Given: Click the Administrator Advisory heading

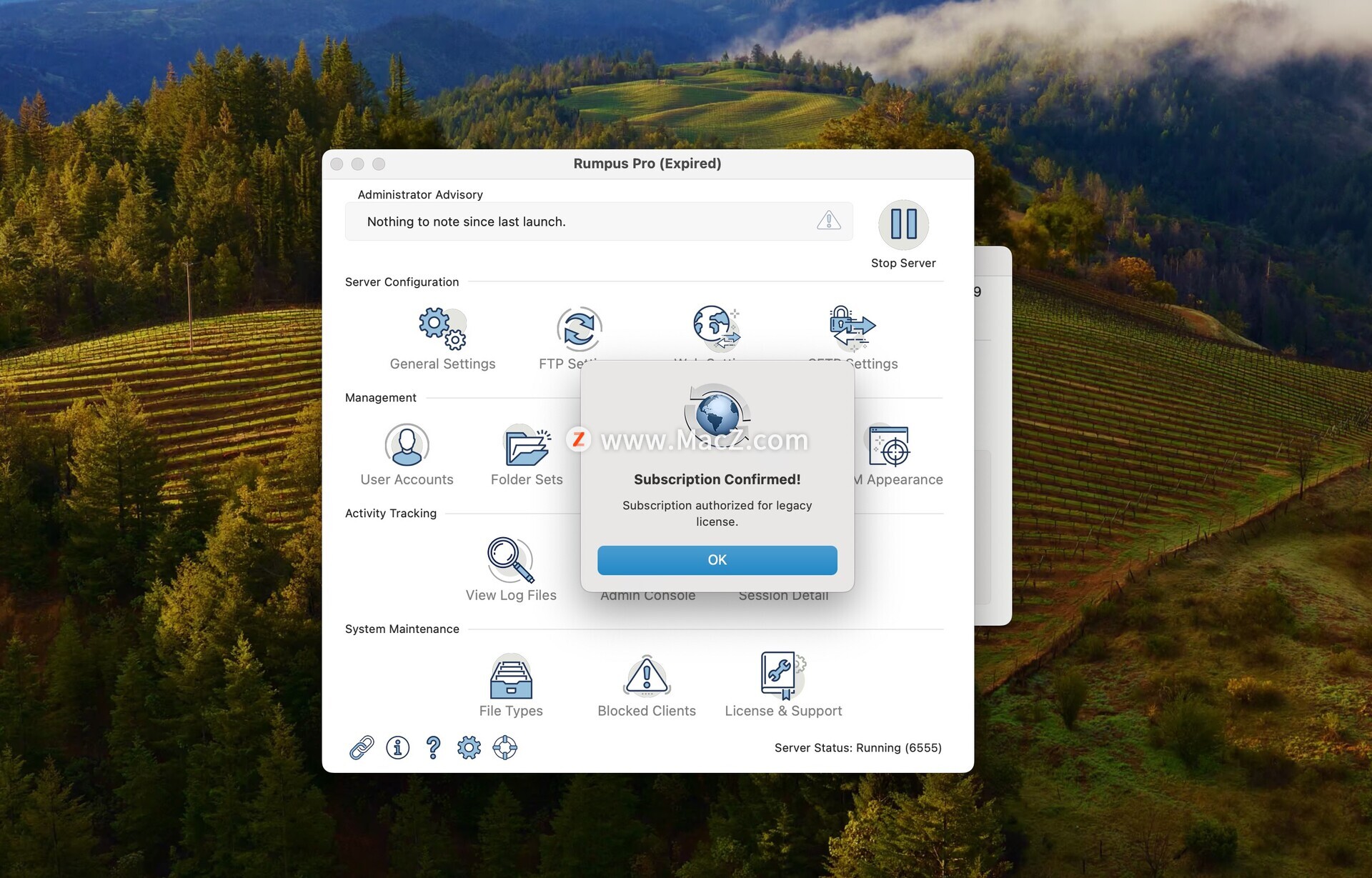Looking at the screenshot, I should (x=420, y=194).
